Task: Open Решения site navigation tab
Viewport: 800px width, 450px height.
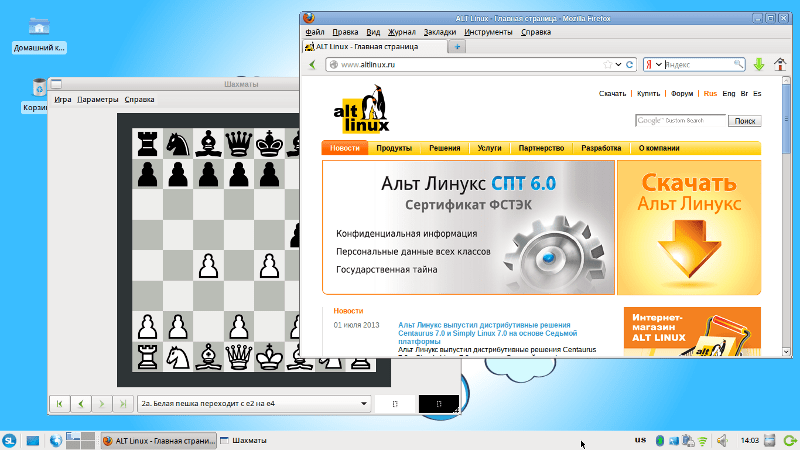Action: [444, 148]
